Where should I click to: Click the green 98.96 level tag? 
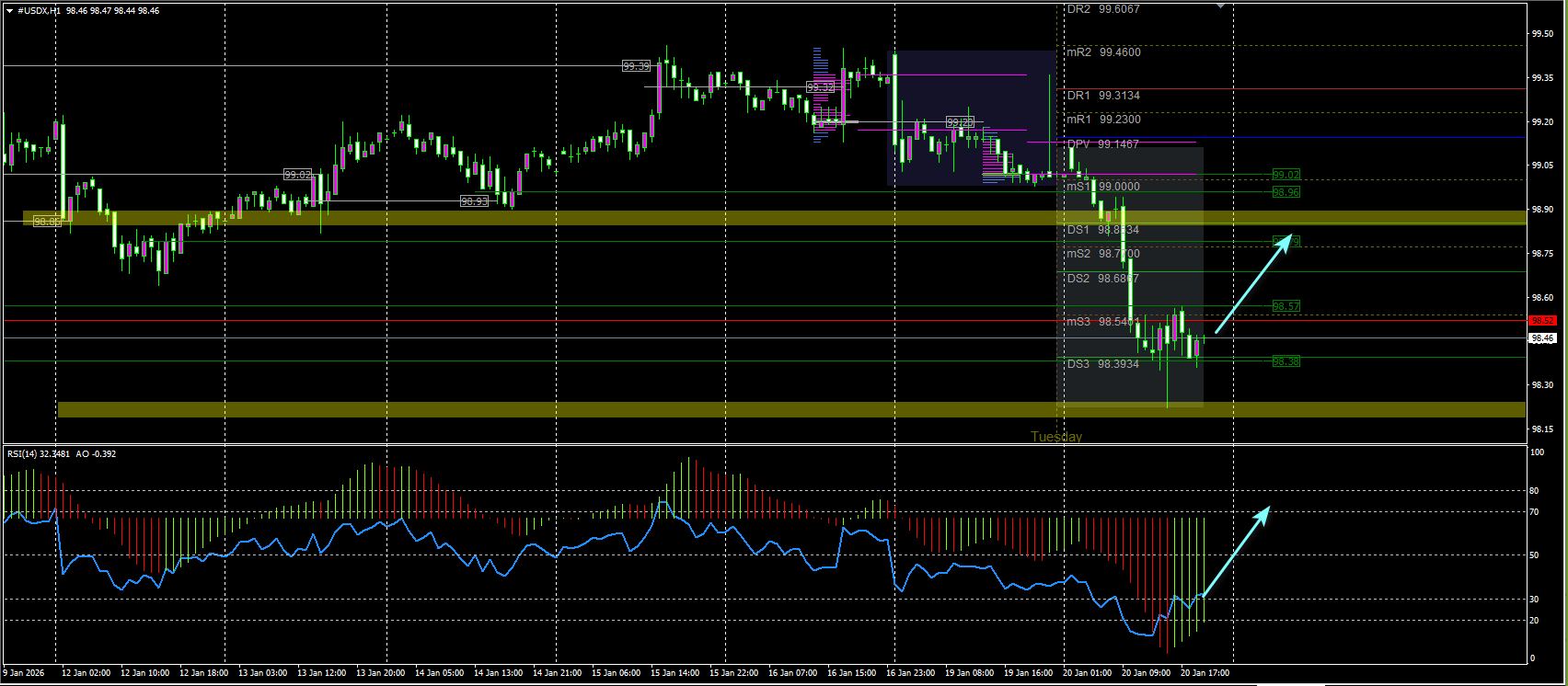1286,192
